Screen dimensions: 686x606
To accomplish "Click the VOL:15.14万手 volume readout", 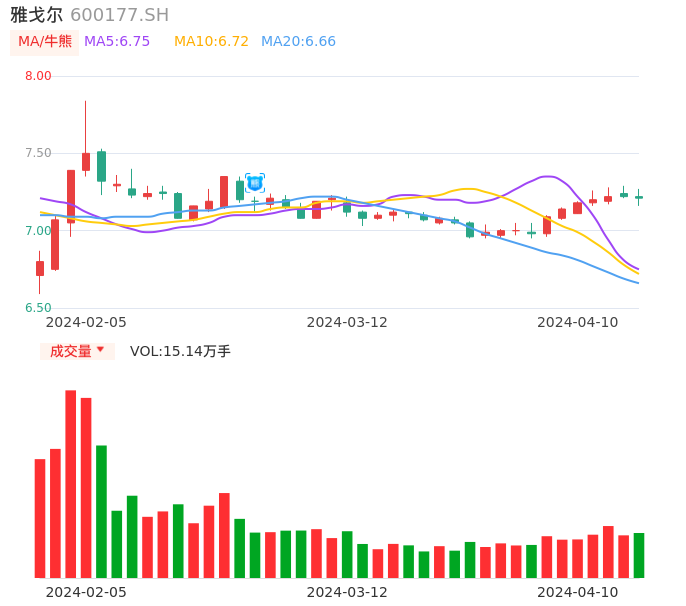I will tap(180, 351).
